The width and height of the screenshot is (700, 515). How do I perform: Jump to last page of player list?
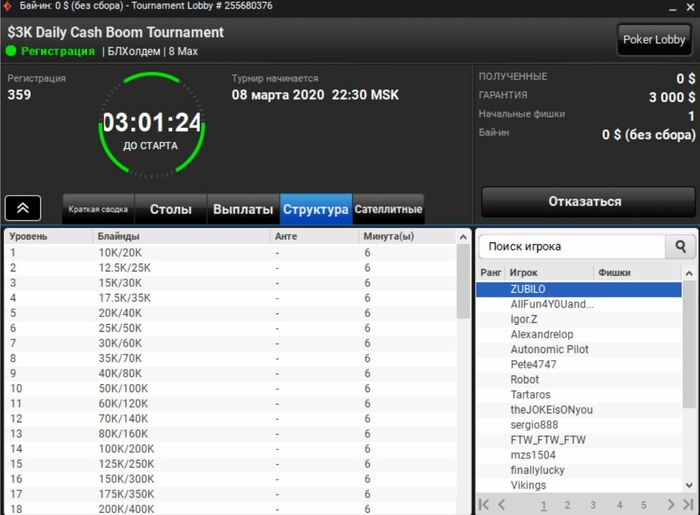click(688, 505)
